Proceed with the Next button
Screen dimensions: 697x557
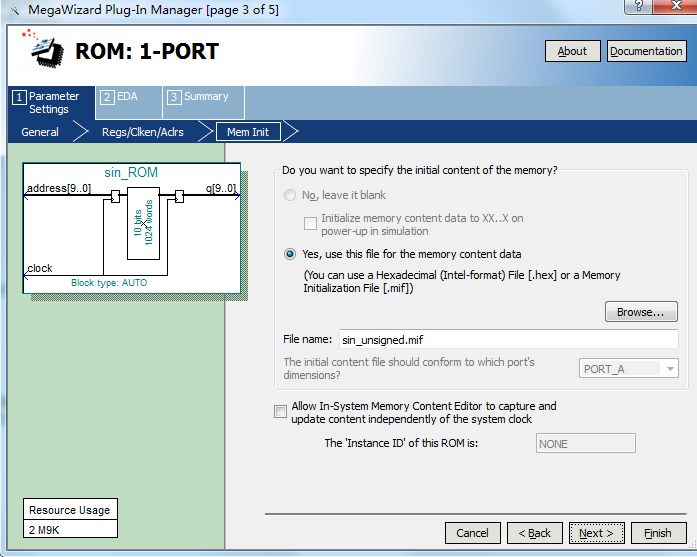click(597, 533)
